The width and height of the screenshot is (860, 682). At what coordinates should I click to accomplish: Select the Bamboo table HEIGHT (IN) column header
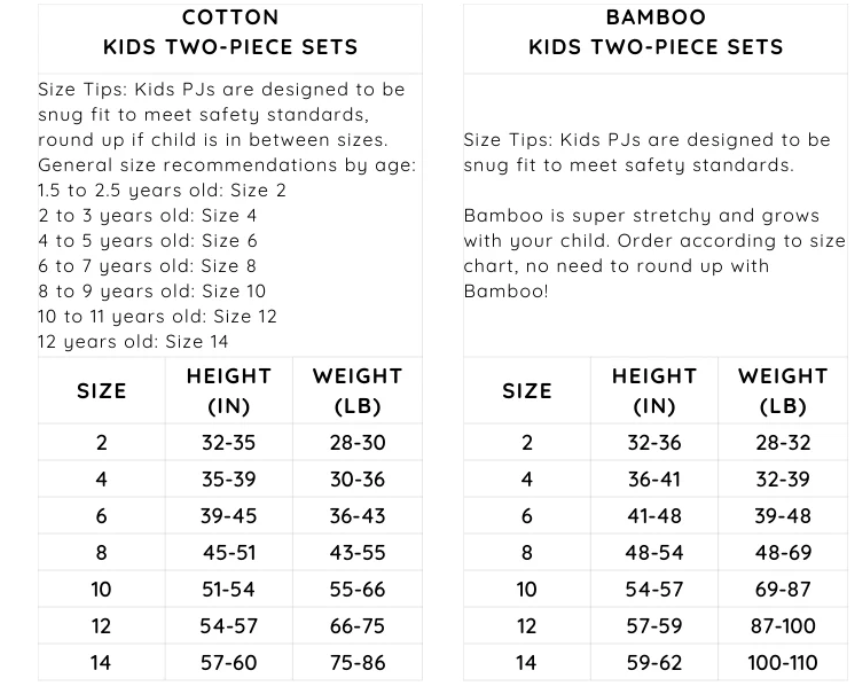click(x=654, y=391)
